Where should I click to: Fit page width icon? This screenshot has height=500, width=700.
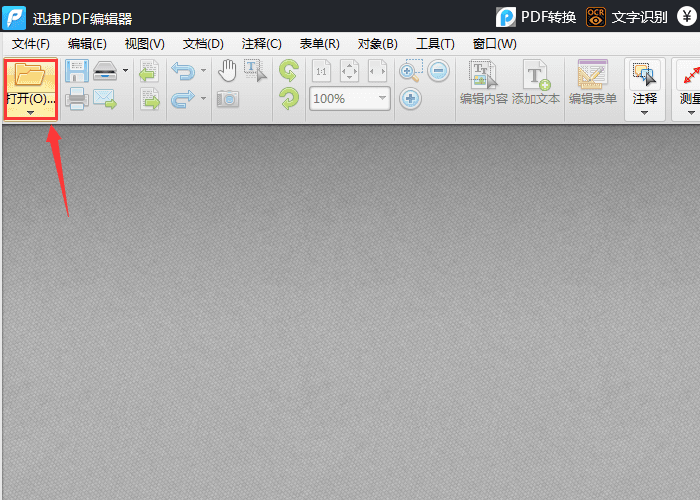pos(377,71)
